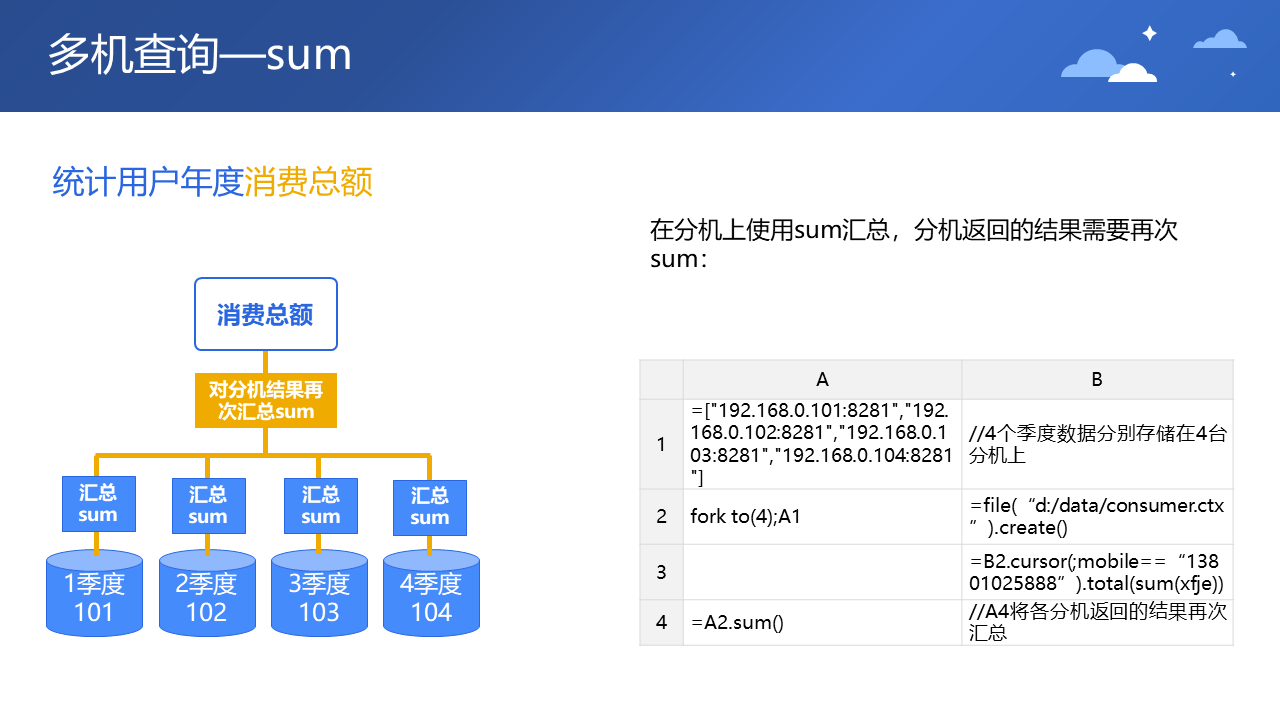
Task: Select the cell with "=file(“d:/data/consumer.ctx”).create()"
Action: pyautogui.click(x=1097, y=516)
